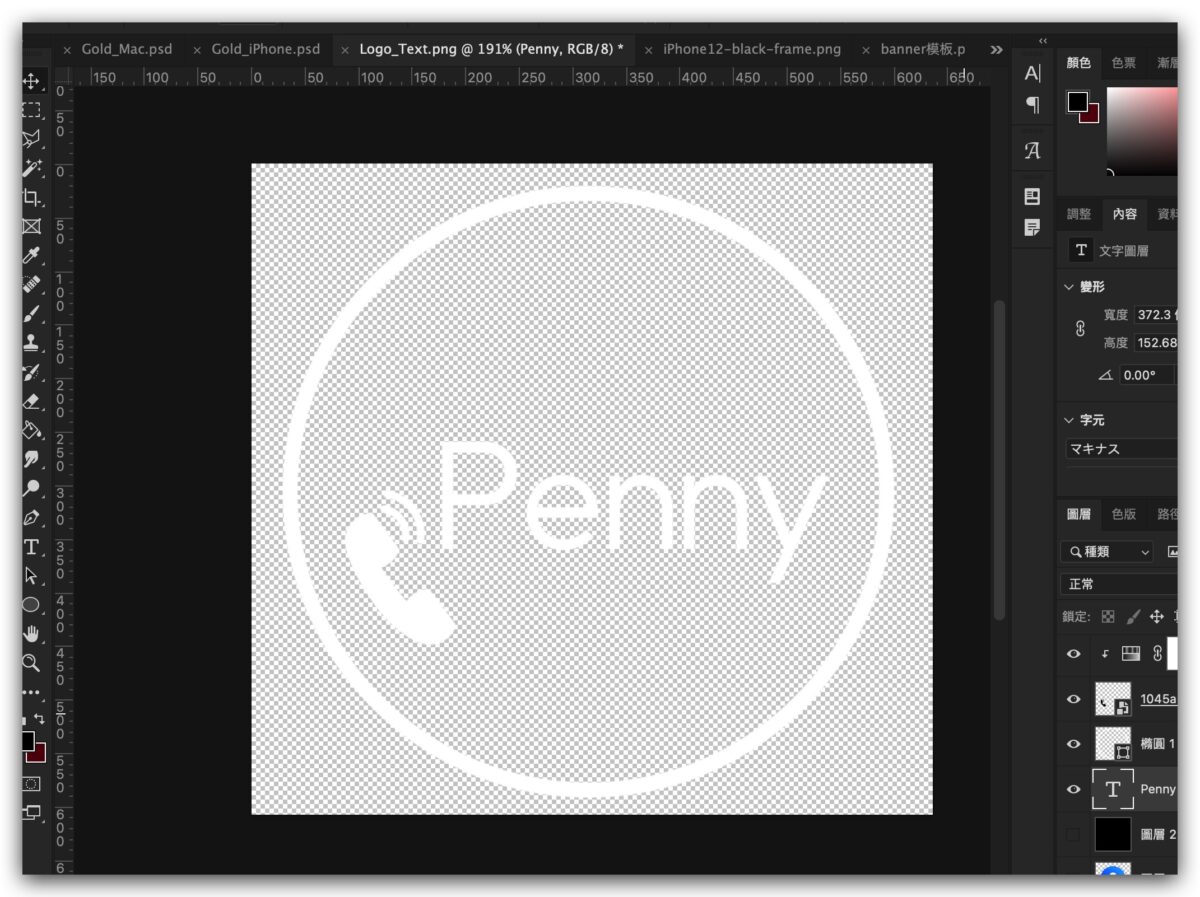Open the Edit Toolbar three-dots menu
Viewport: 1200px width, 897px height.
click(31, 691)
